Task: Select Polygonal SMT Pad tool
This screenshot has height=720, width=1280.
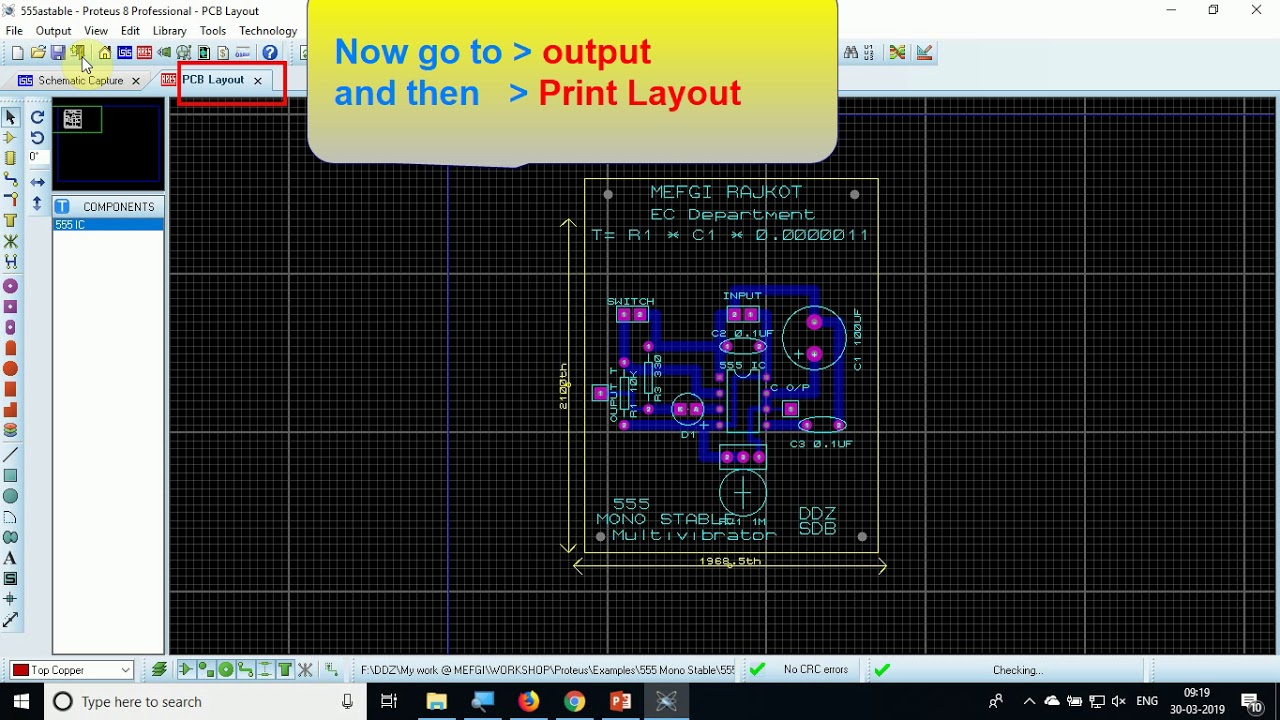Action: pos(10,410)
